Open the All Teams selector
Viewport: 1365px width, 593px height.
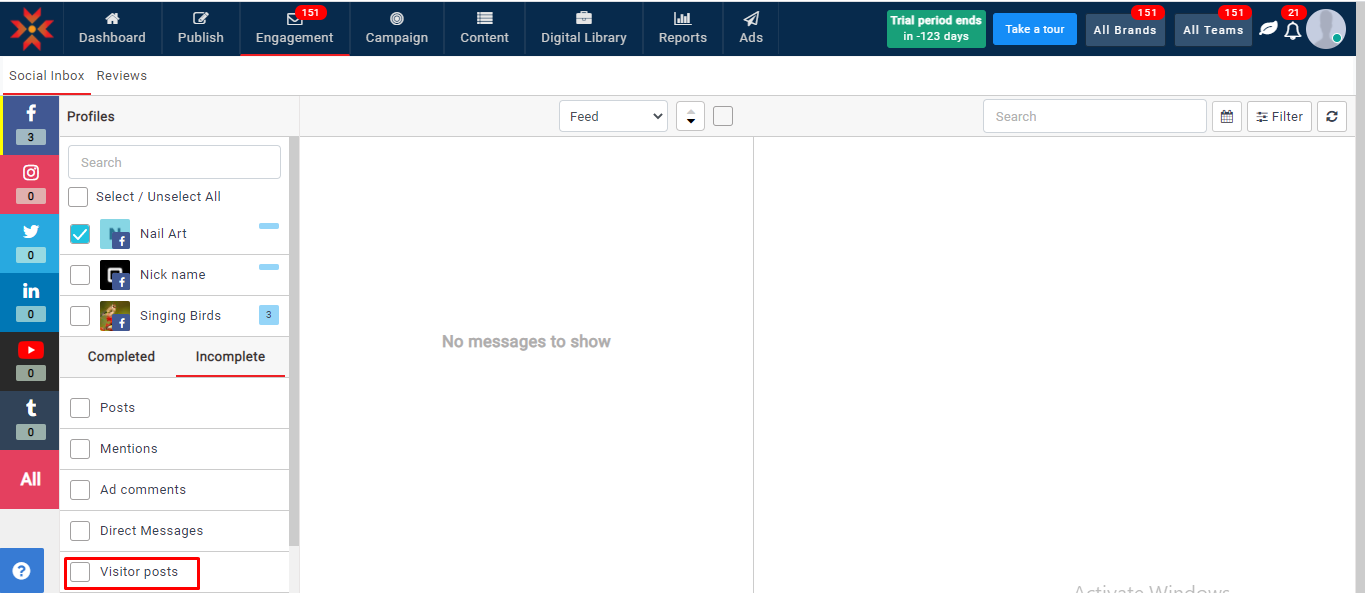[x=1212, y=30]
